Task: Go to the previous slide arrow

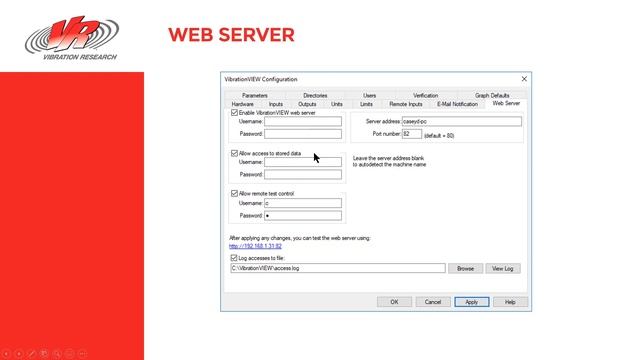Action: pos(6,353)
